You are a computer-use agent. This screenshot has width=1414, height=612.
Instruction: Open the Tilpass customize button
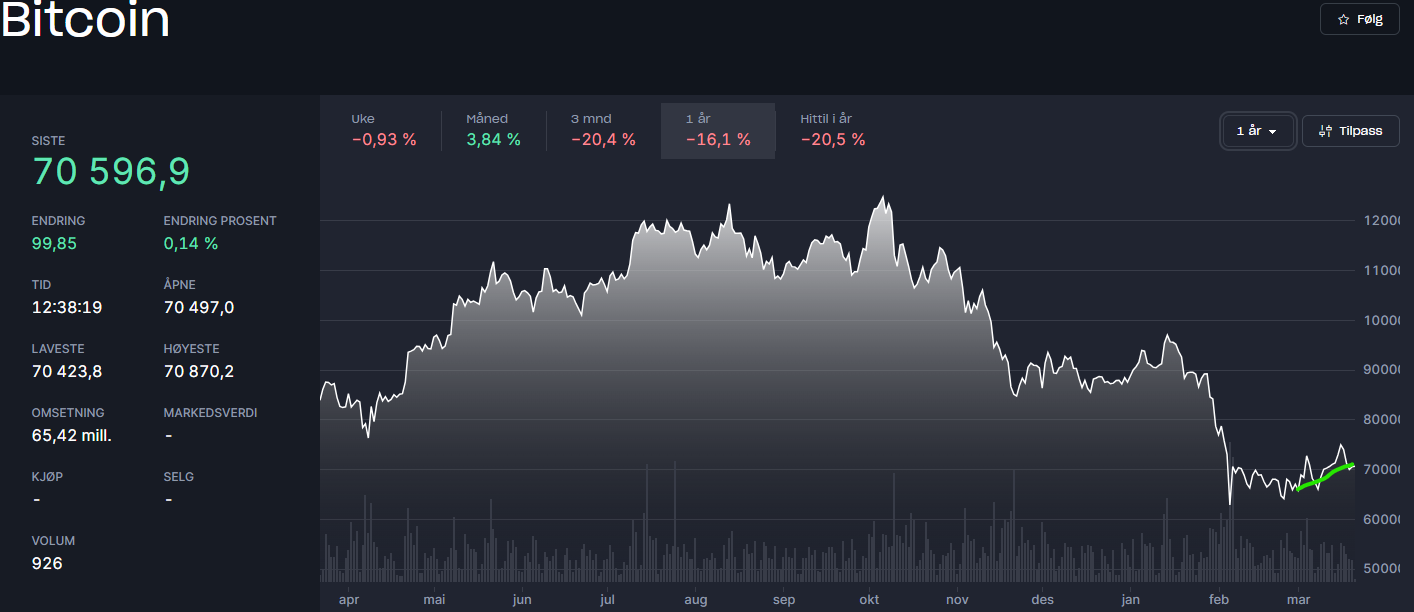point(1350,131)
